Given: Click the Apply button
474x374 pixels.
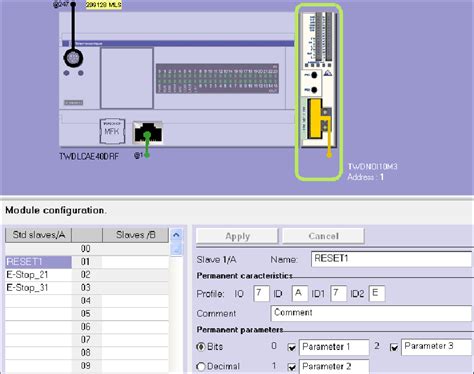Looking at the screenshot, I should point(237,236).
